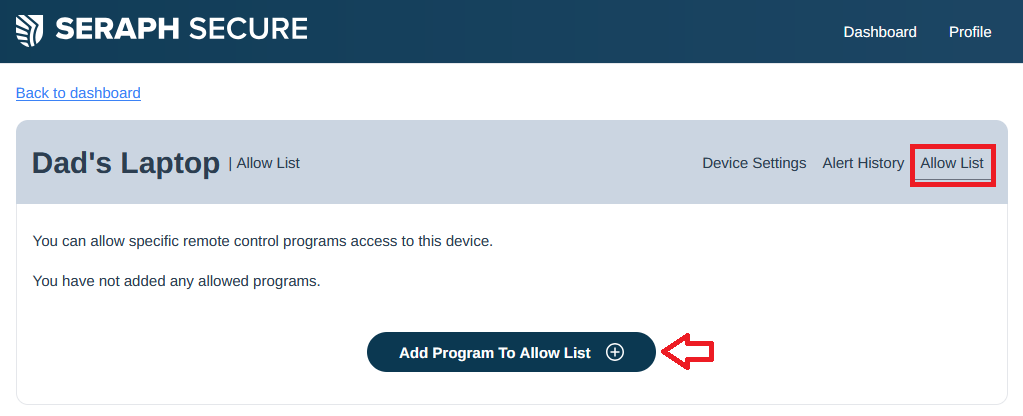Viewport: 1023px width, 416px height.
Task: Select the highlighted Allow List tab
Action: click(951, 163)
